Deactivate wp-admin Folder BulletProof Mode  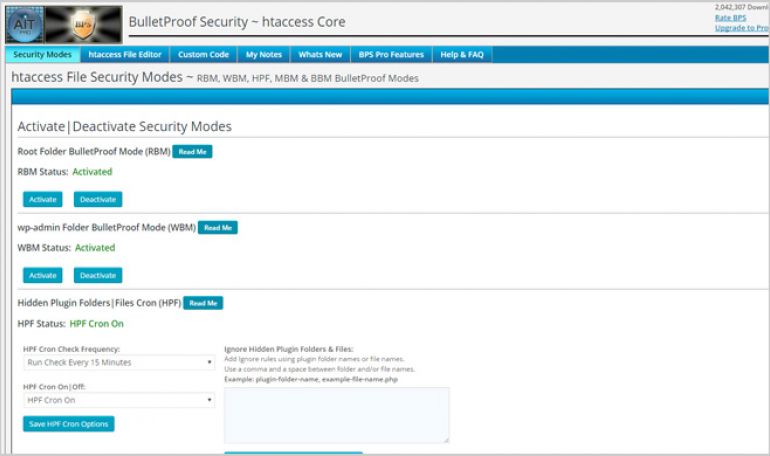click(98, 275)
